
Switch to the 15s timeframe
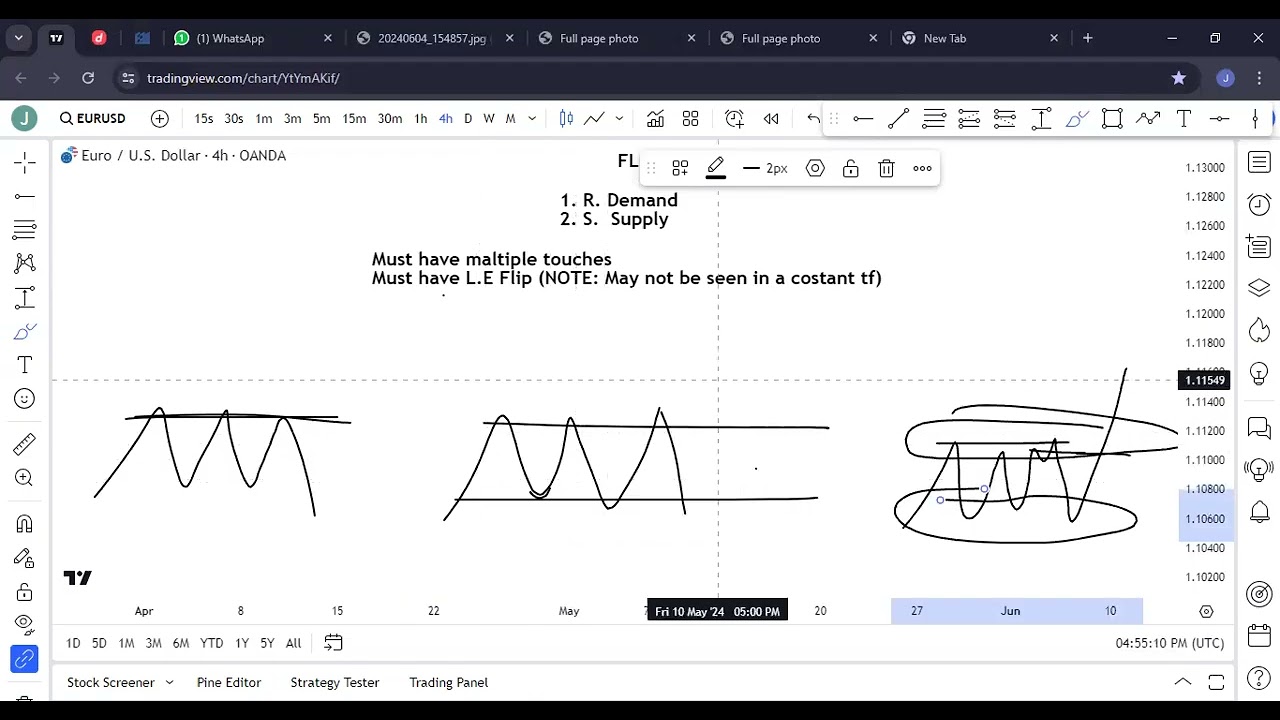pos(204,118)
